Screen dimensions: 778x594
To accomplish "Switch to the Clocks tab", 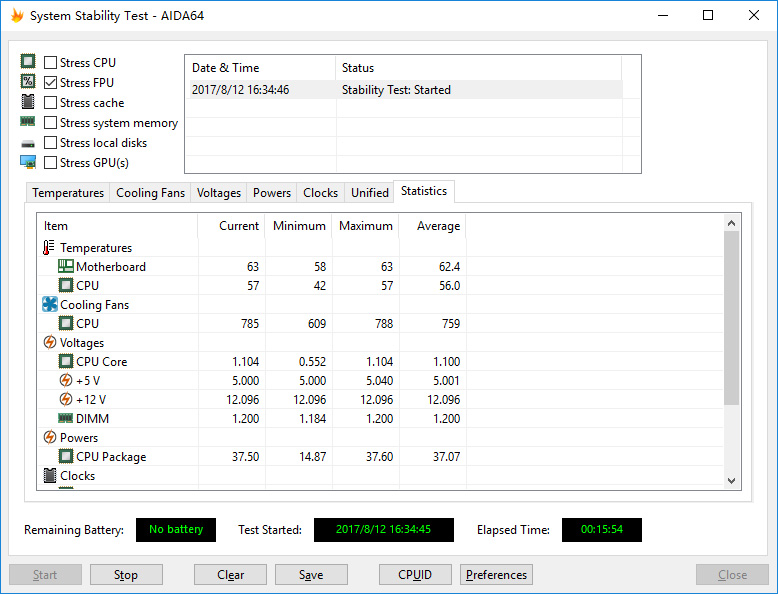I will (321, 193).
